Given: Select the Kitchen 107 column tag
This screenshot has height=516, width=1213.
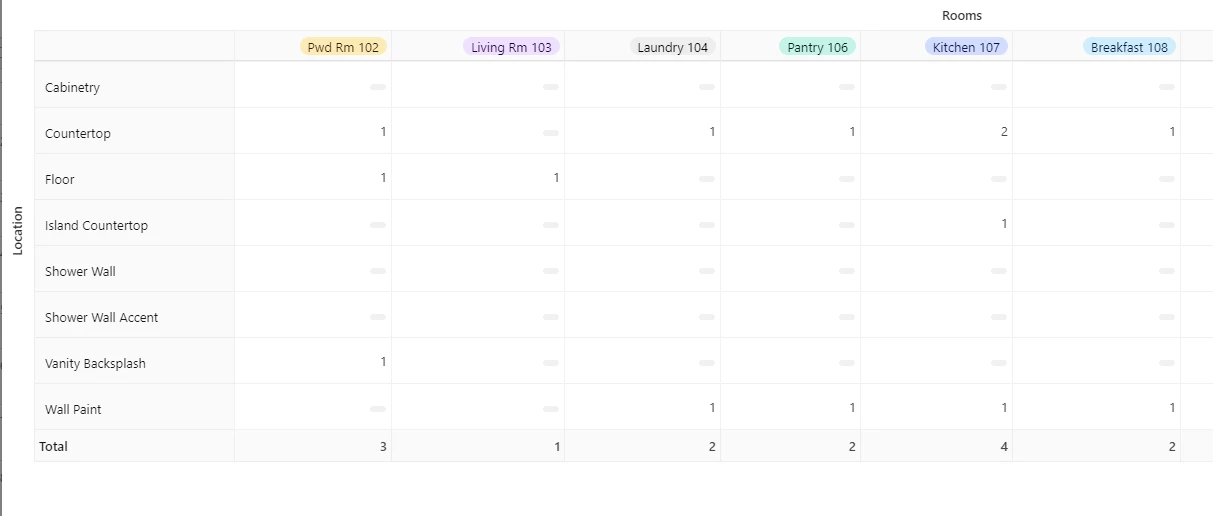Looking at the screenshot, I should click(966, 47).
